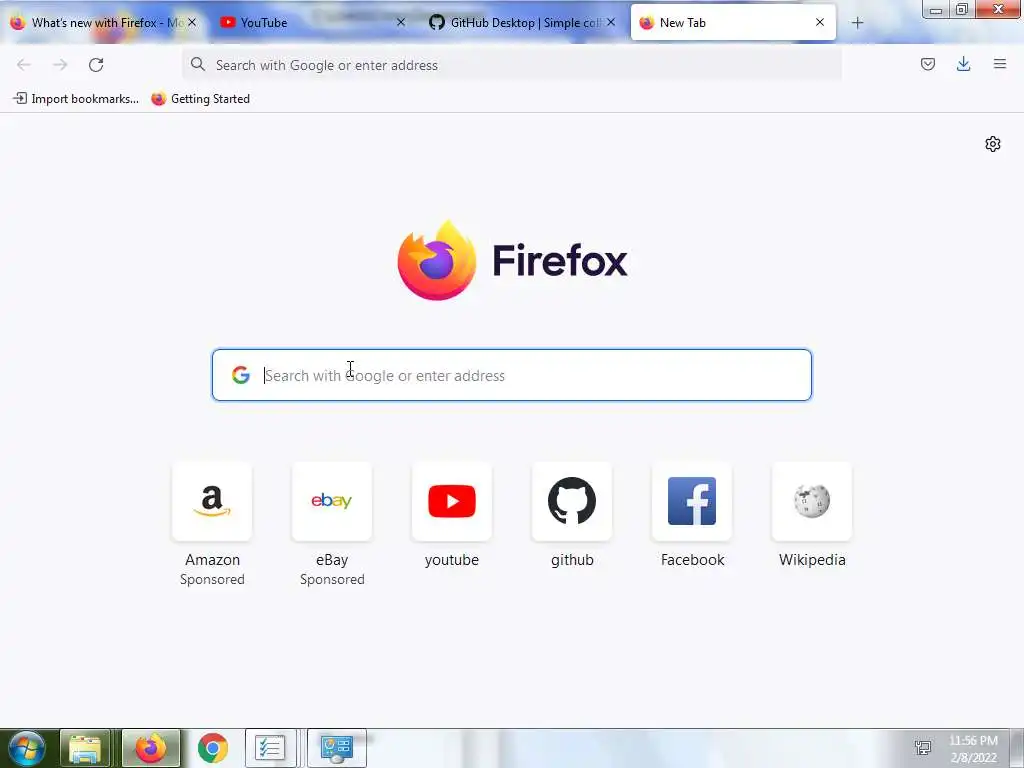Viewport: 1024px width, 768px height.
Task: Click the taskbar clock showing 11:56 PM
Action: 973,748
